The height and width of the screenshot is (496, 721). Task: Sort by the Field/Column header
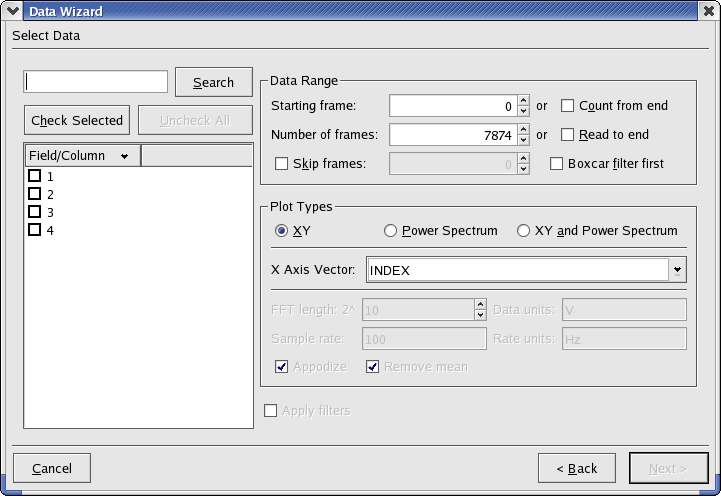tap(83, 155)
